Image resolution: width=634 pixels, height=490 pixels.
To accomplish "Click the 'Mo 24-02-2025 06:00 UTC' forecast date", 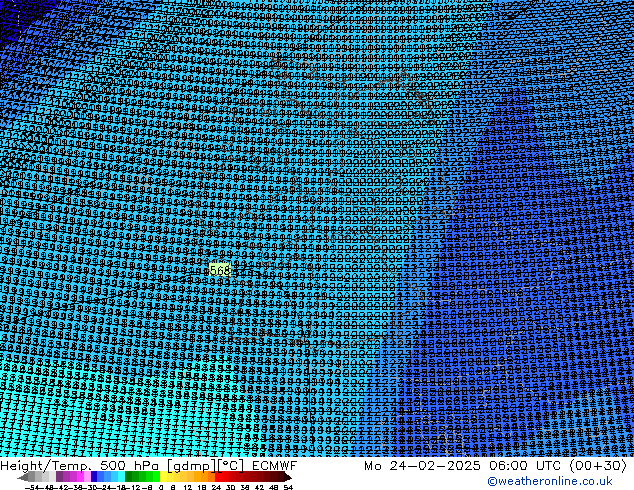I will click(465, 466).
